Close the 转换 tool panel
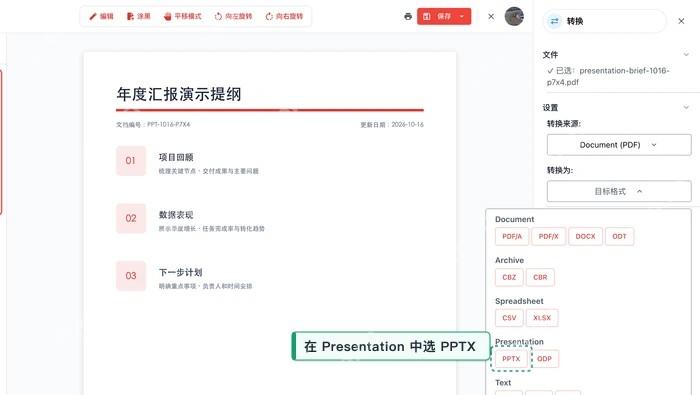Viewport: 700px width, 395px height. pyautogui.click(x=681, y=21)
